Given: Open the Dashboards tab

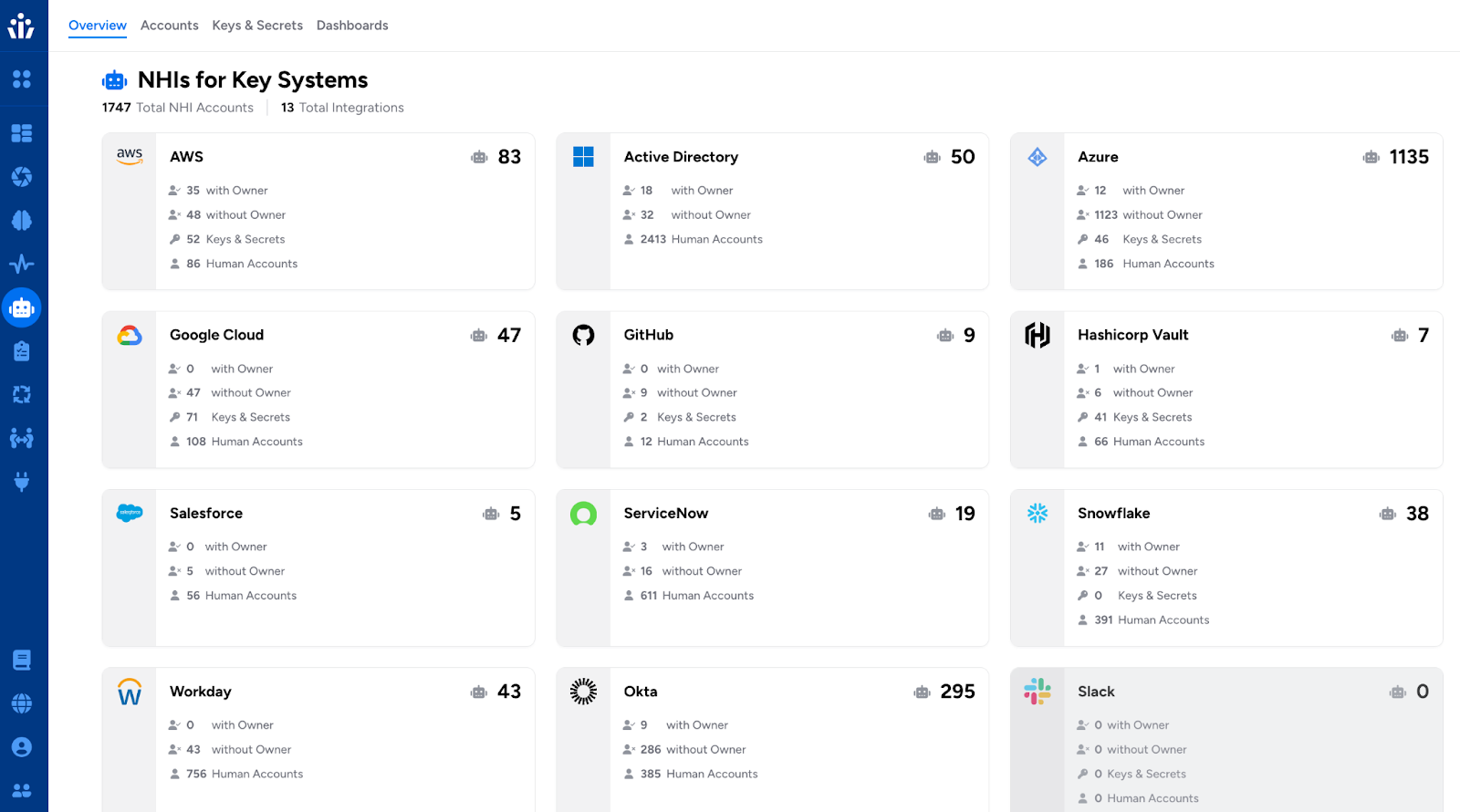Looking at the screenshot, I should click(x=352, y=26).
